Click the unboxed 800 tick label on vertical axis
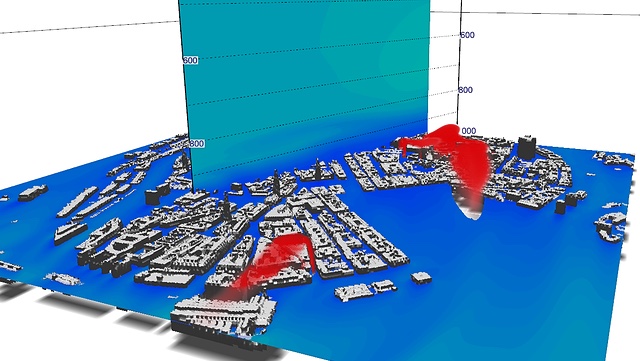 [x=466, y=90]
